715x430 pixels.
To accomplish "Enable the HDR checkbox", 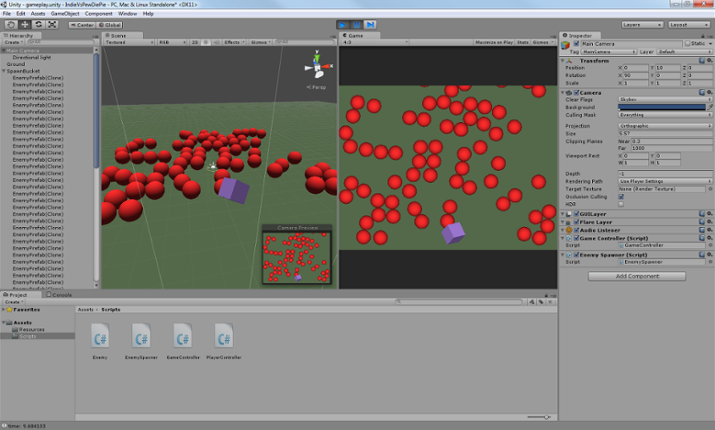I will 621,204.
